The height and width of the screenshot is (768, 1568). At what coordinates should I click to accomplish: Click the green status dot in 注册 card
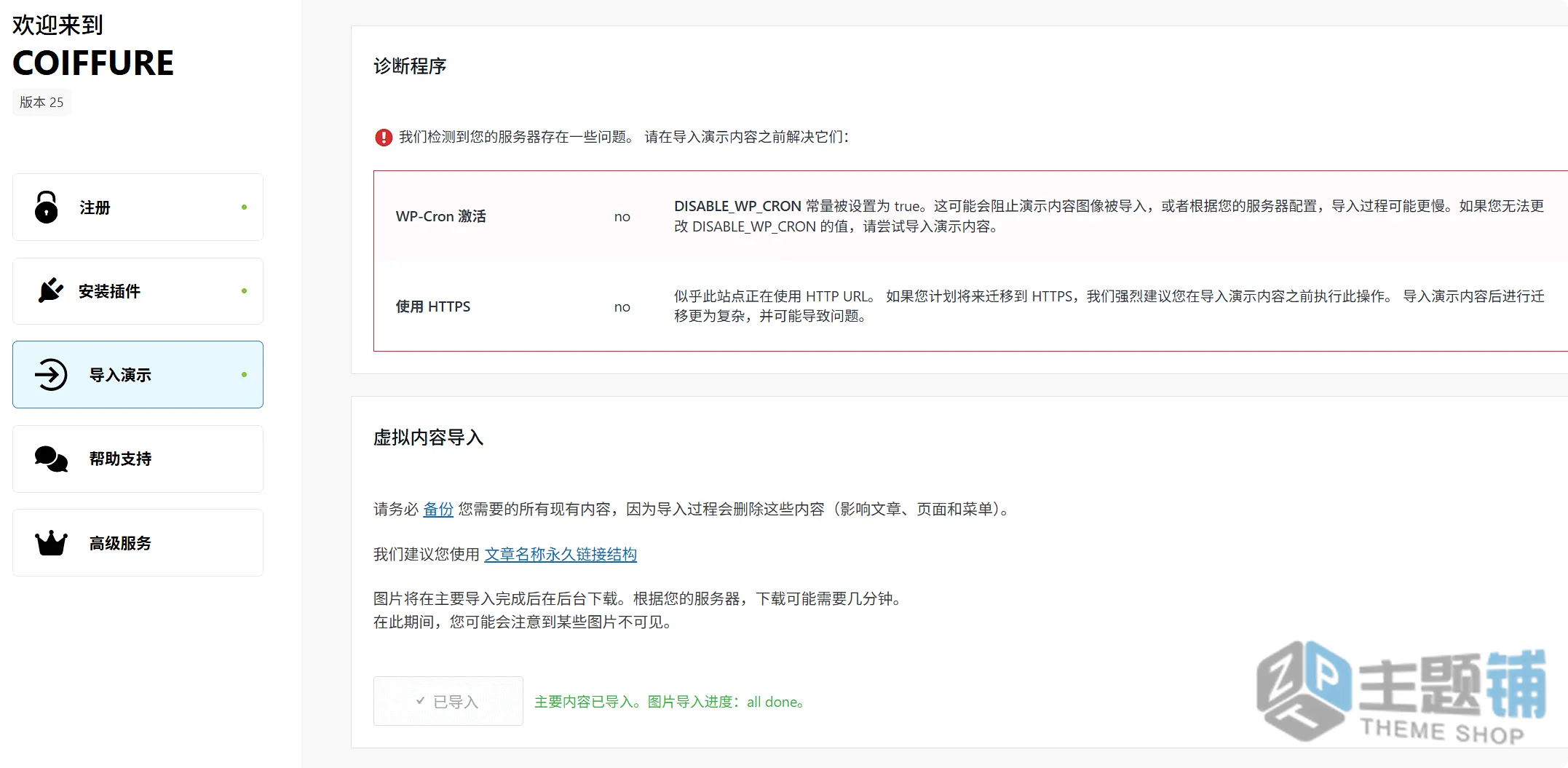(x=244, y=207)
